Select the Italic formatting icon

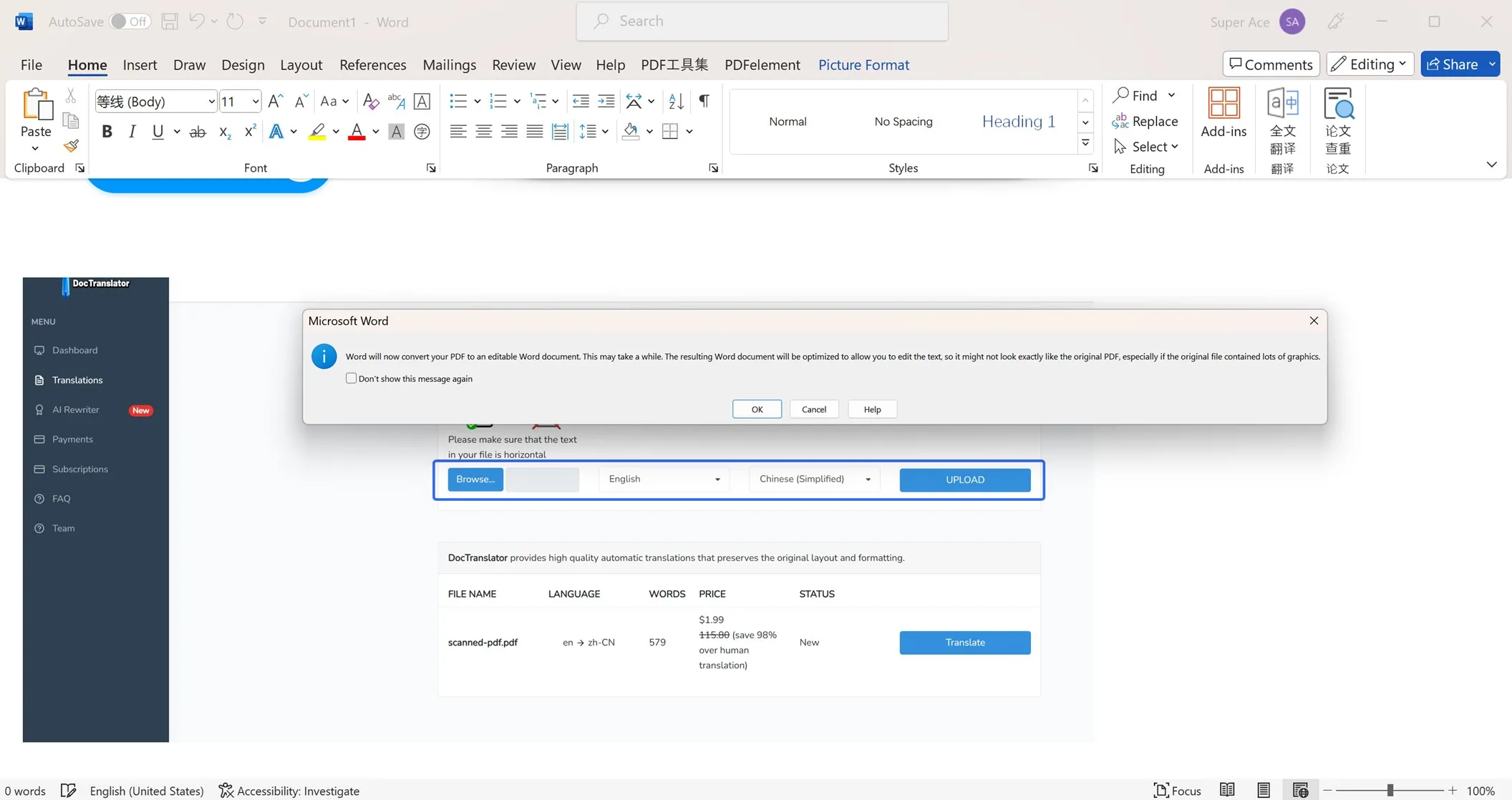131,131
